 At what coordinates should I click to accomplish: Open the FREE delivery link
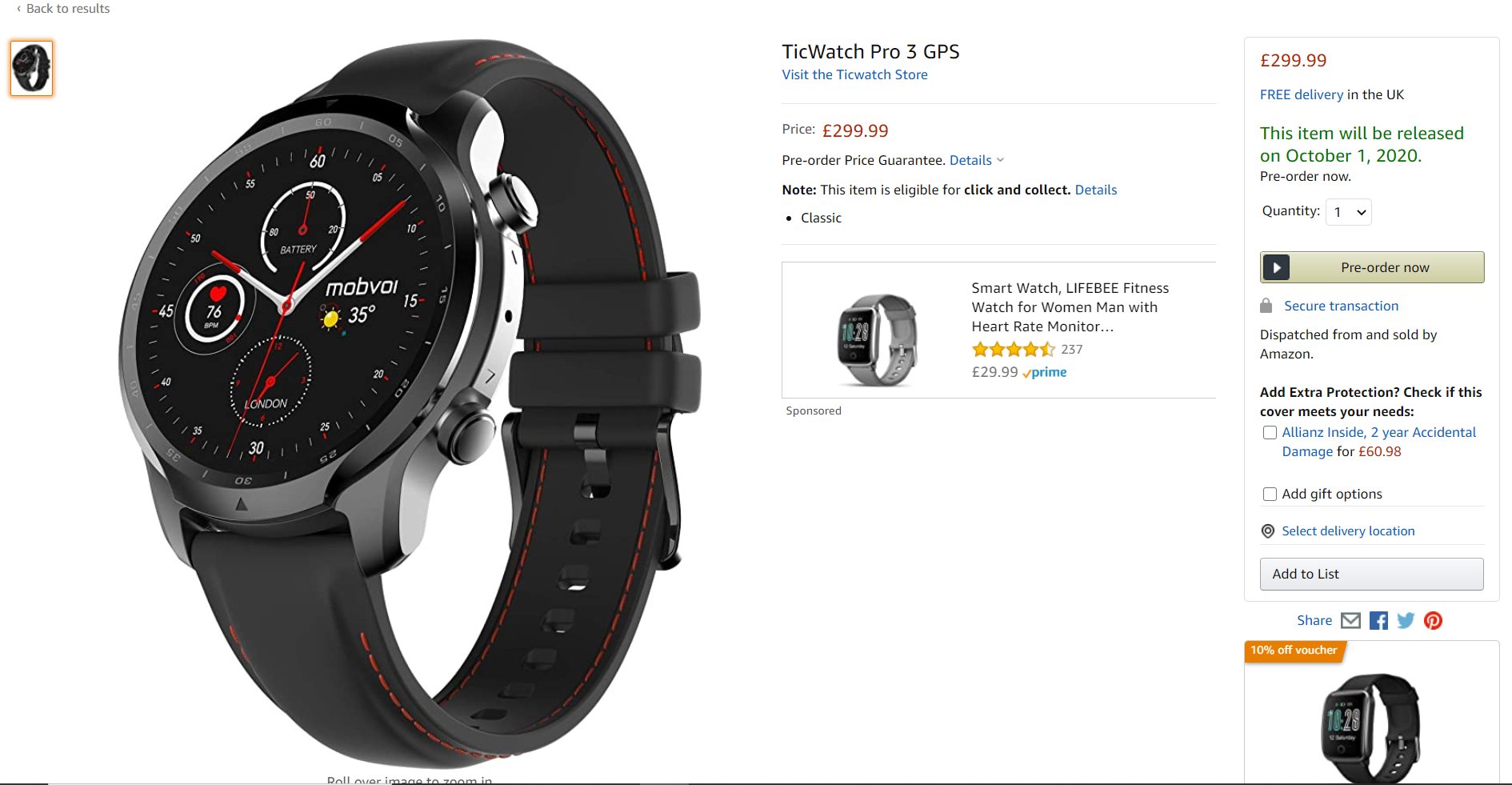1302,94
